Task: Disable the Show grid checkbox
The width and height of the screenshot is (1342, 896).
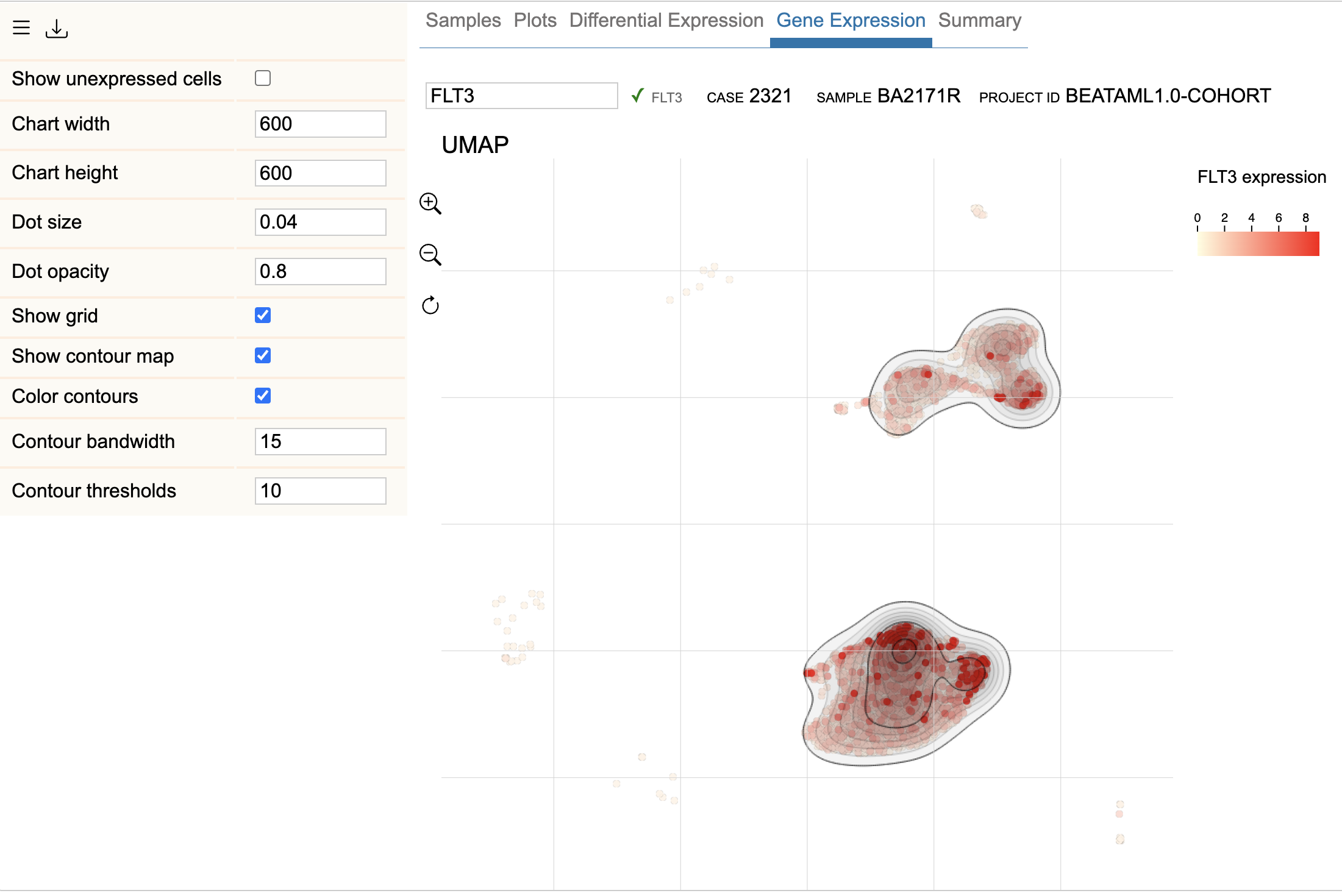Action: coord(263,315)
